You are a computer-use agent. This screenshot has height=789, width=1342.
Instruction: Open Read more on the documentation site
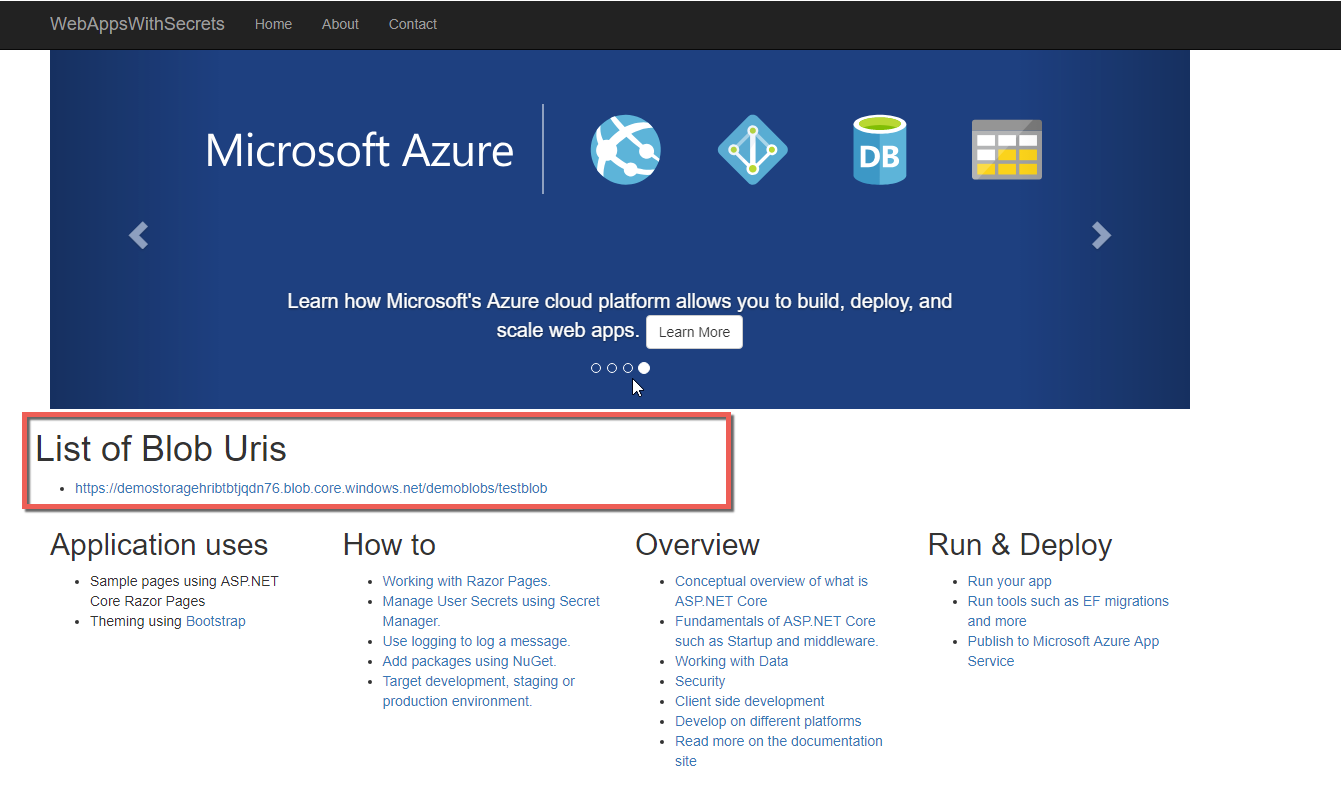pyautogui.click(x=779, y=751)
